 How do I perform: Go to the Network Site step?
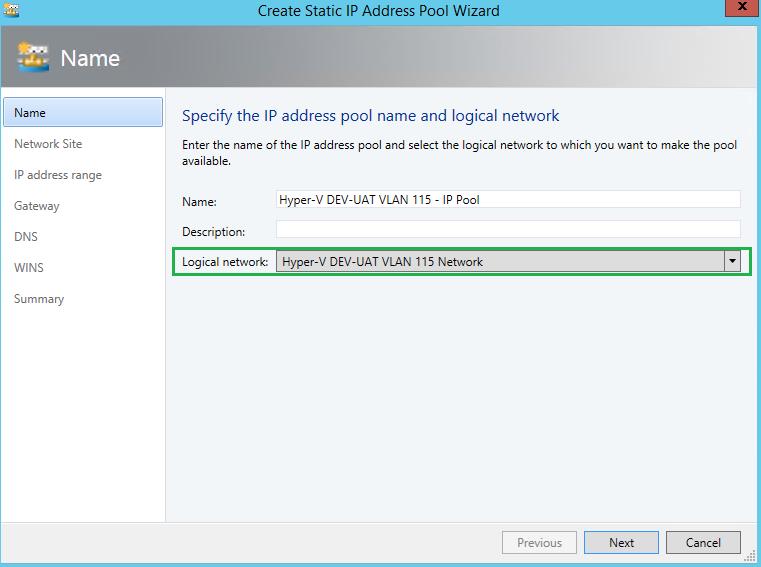click(x=48, y=144)
